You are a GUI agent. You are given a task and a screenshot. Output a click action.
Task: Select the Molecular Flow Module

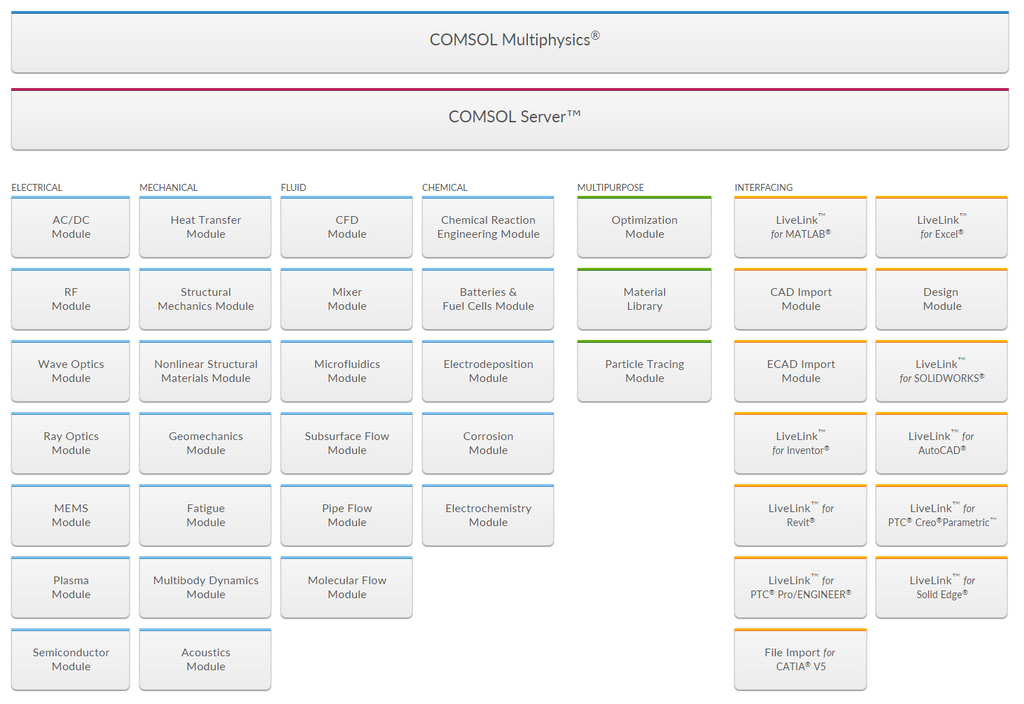point(347,587)
